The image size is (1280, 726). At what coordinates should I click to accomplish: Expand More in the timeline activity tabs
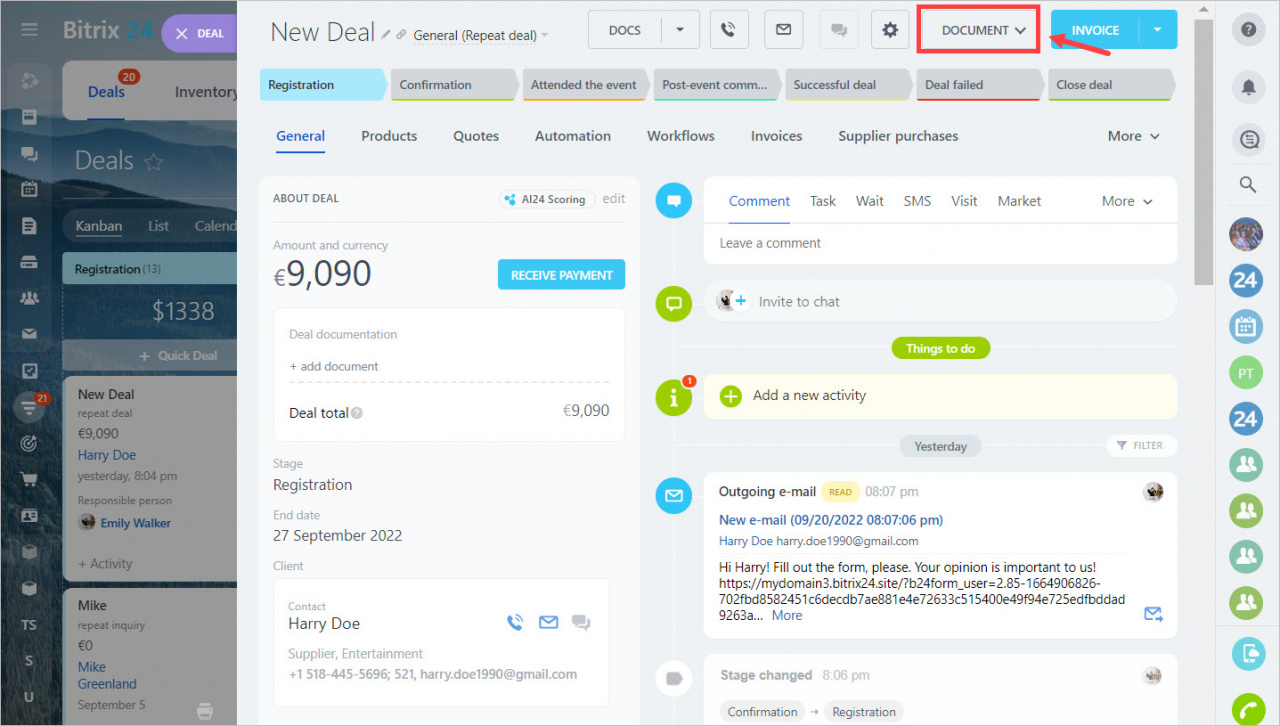click(1127, 201)
